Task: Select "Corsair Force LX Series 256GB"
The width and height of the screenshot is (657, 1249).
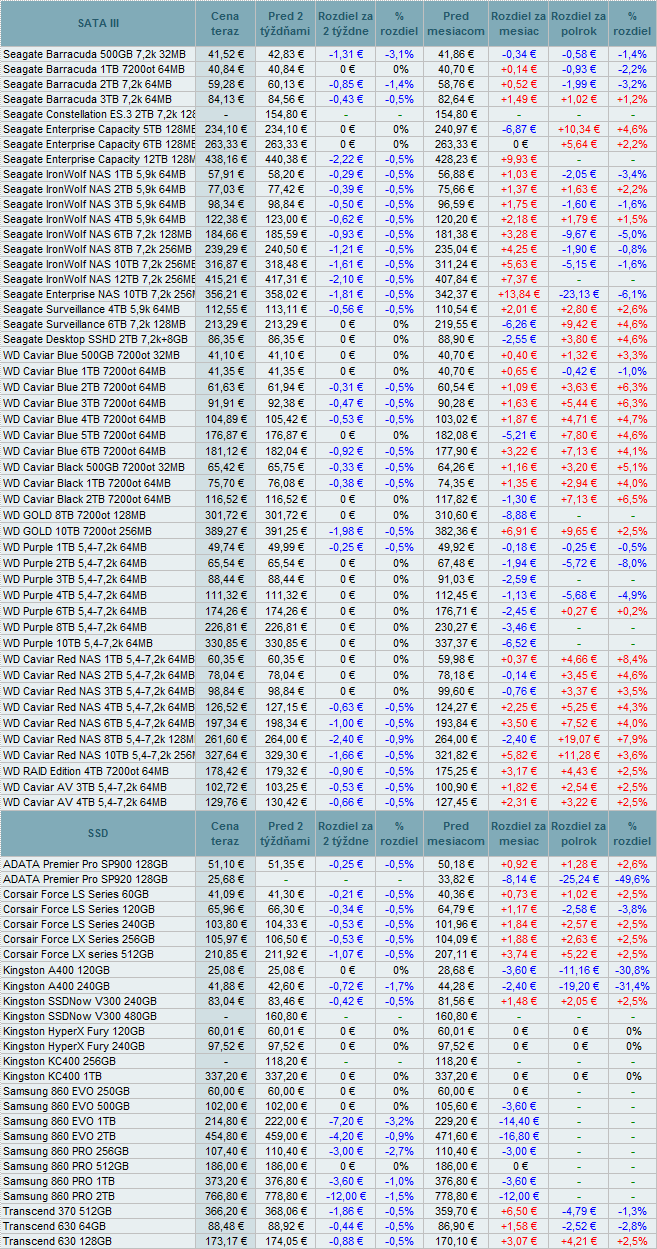Action: click(79, 940)
